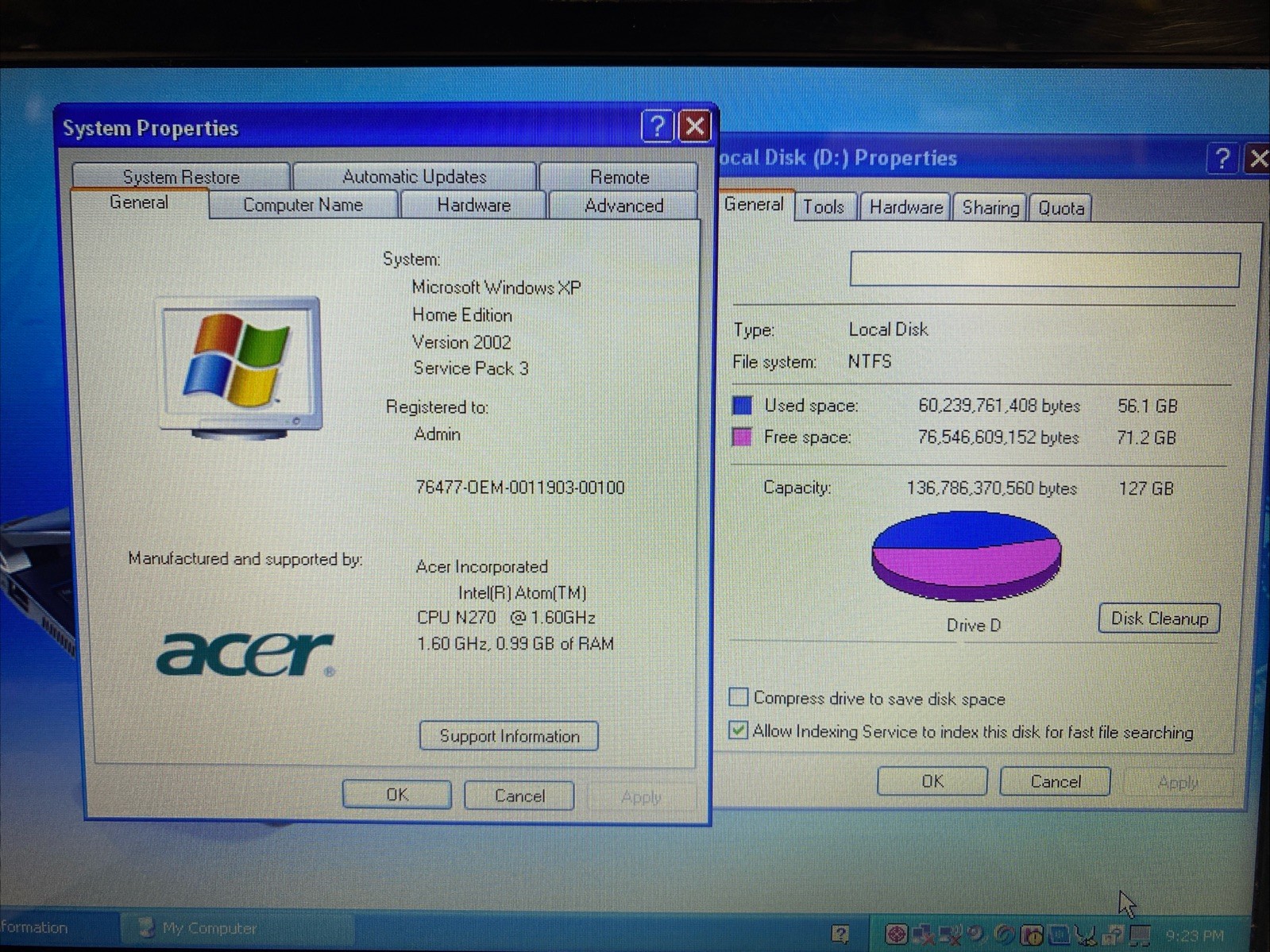Click the 'NTFS' file system value

(x=870, y=361)
